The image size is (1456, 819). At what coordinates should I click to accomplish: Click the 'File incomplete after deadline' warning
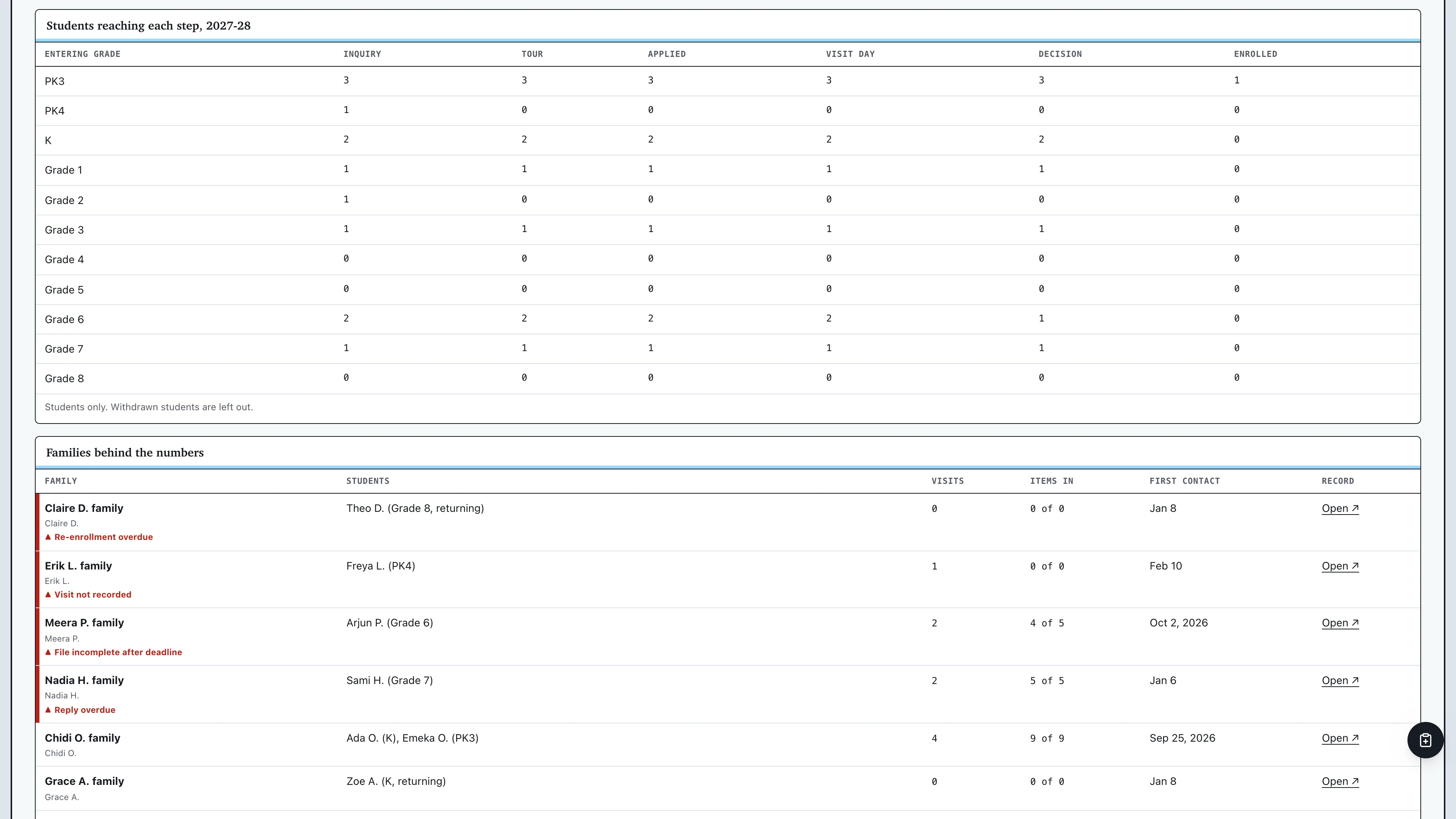pyautogui.click(x=114, y=652)
